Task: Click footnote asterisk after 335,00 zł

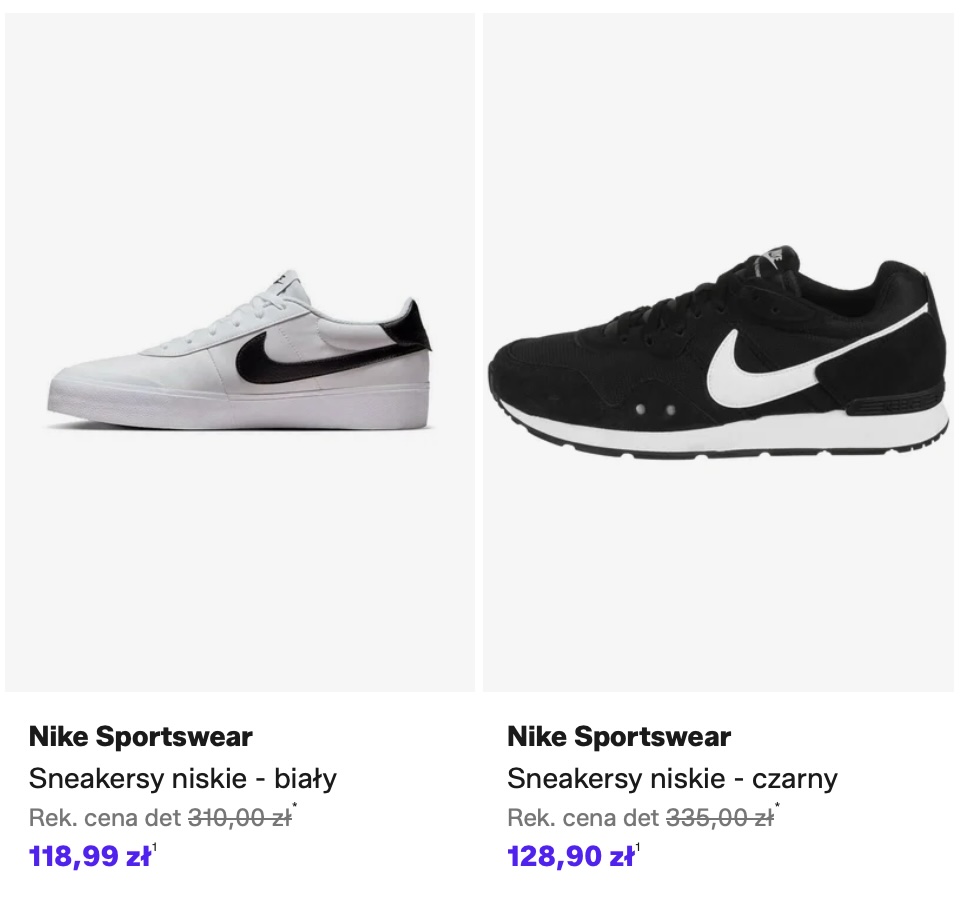Action: click(777, 808)
